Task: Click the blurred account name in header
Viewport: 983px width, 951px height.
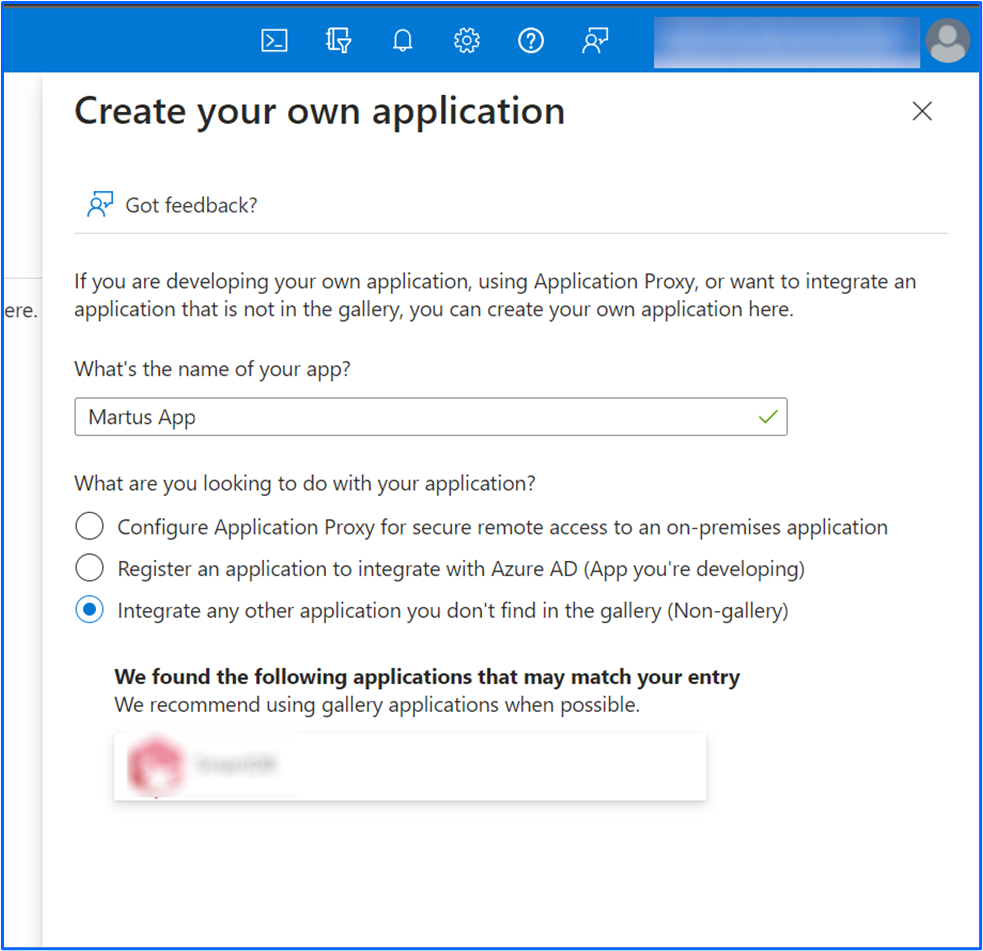Action: pyautogui.click(x=786, y=41)
